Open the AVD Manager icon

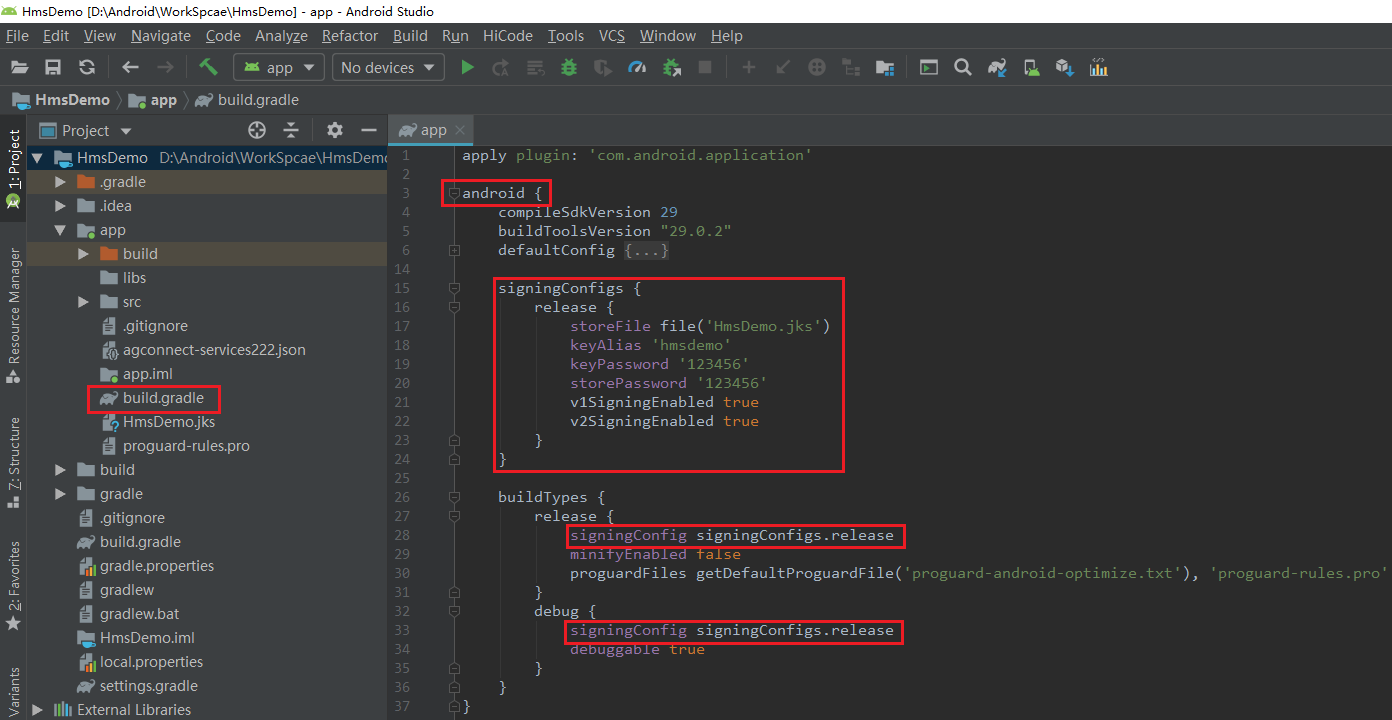pos(1031,67)
